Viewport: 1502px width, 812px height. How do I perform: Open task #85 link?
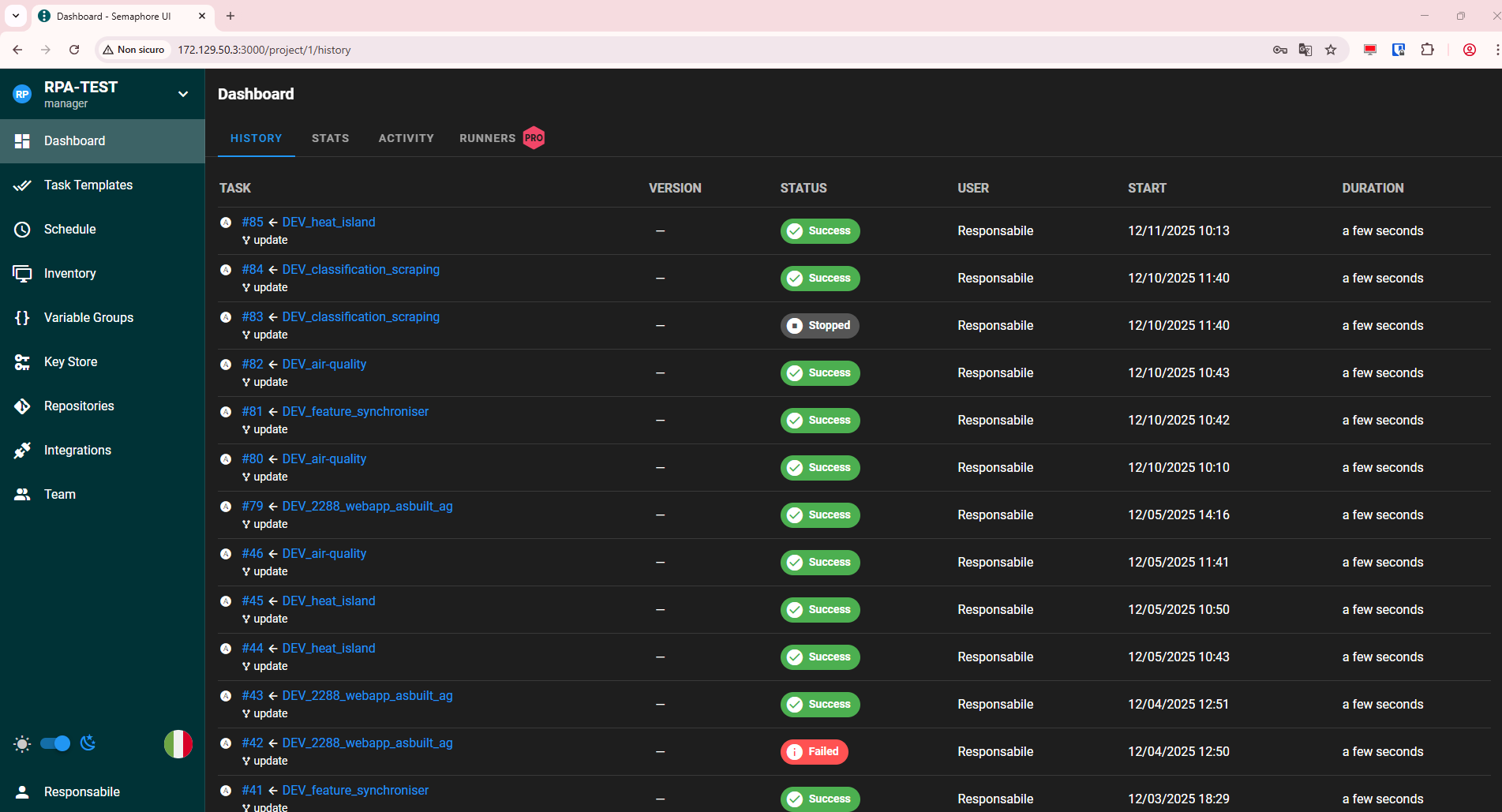253,223
